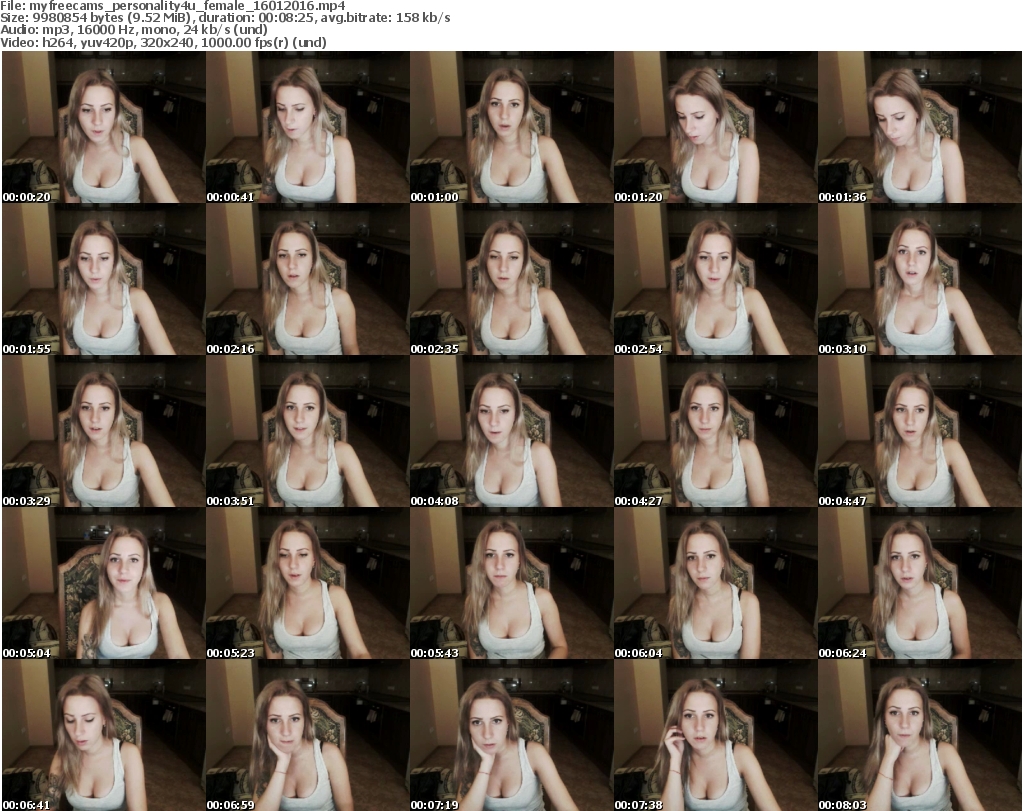This screenshot has height=811, width=1024.
Task: Select the thumbnail at 00:07:19
Action: click(511, 736)
